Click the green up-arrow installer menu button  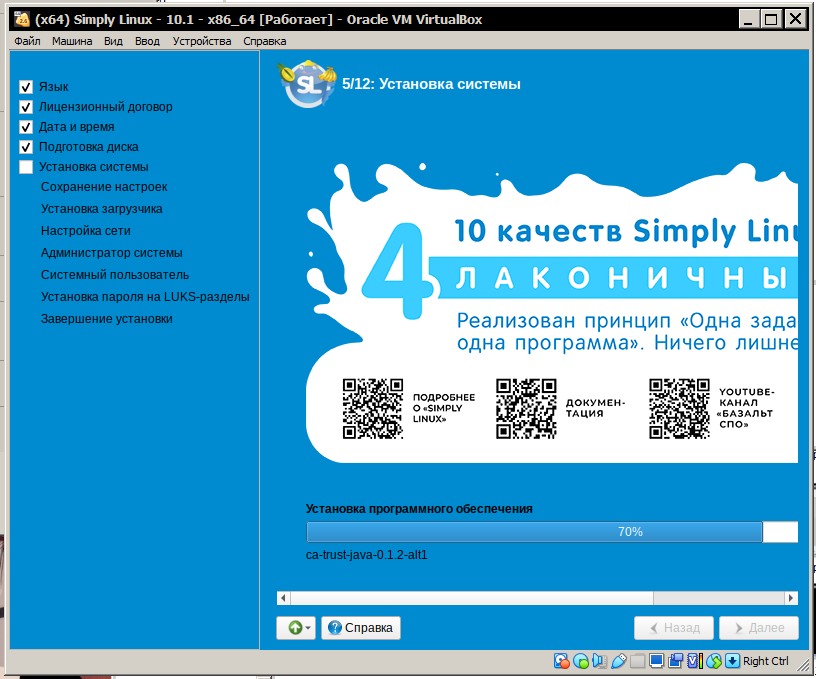pyautogui.click(x=296, y=628)
